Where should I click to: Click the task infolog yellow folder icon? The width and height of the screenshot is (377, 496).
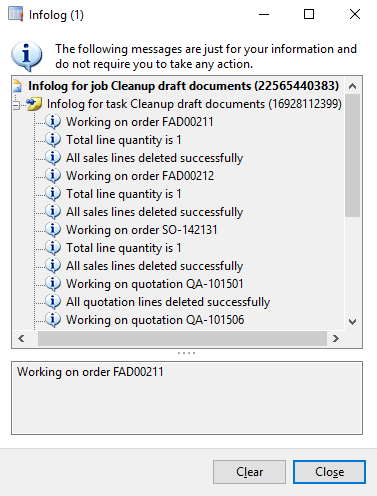pyautogui.click(x=34, y=104)
